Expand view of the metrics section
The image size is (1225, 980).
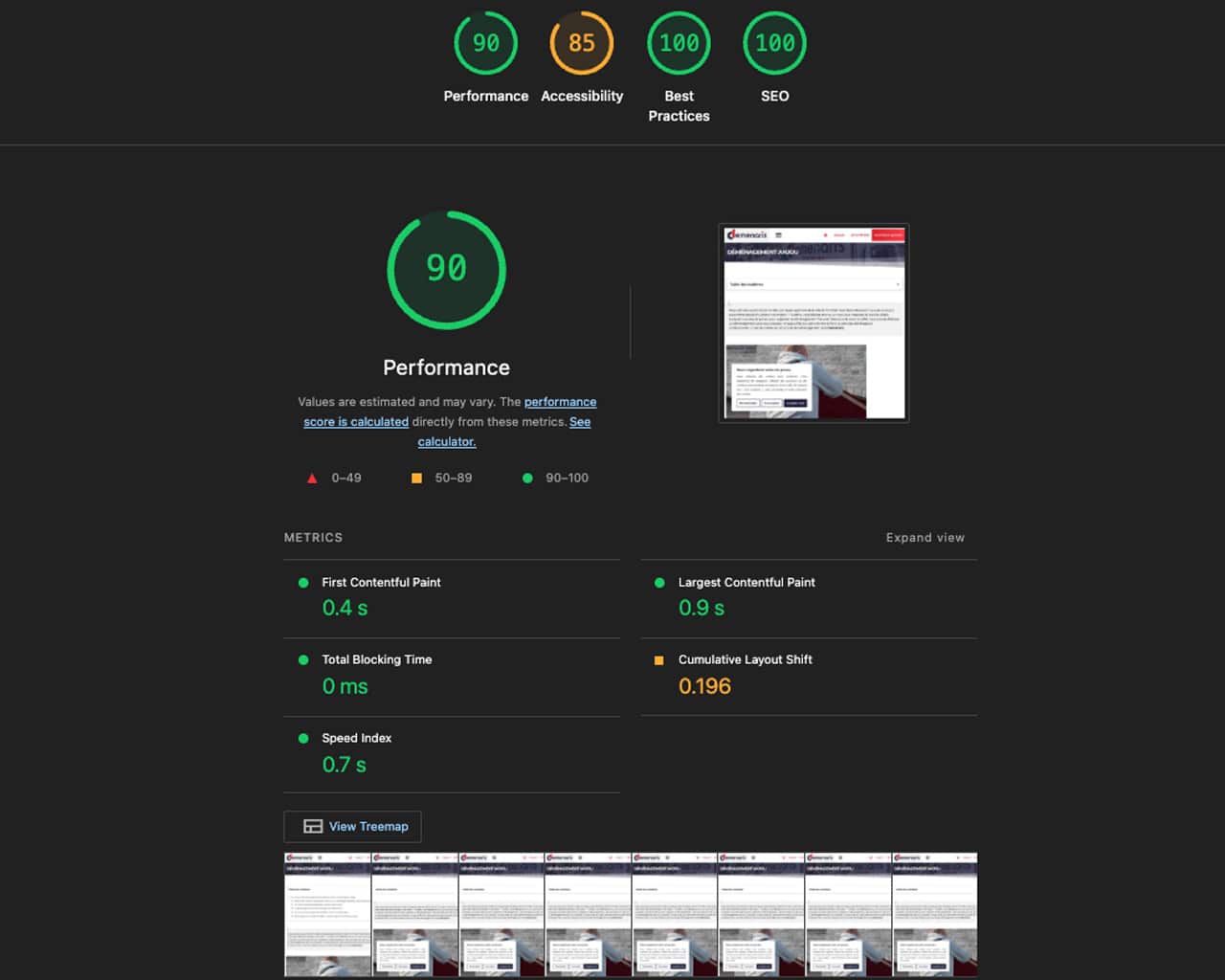pyautogui.click(x=924, y=538)
